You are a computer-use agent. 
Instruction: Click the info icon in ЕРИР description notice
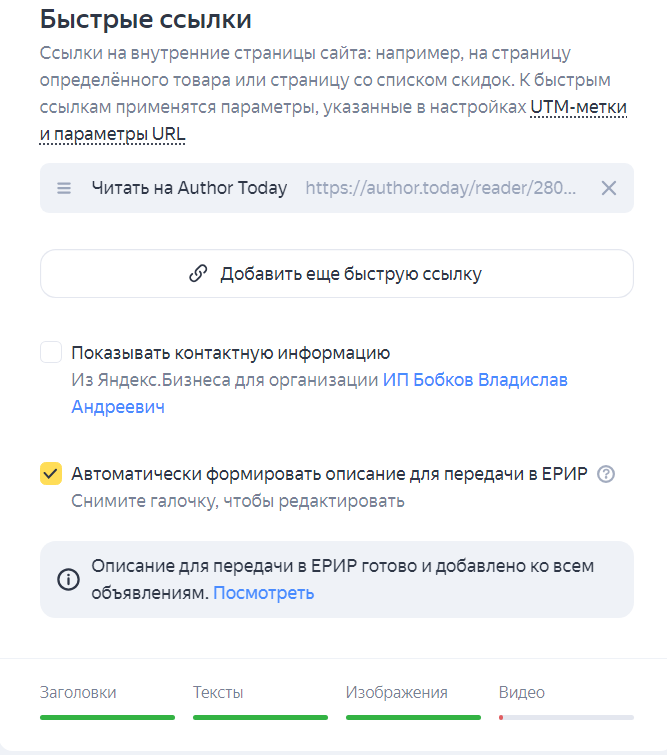point(68,580)
